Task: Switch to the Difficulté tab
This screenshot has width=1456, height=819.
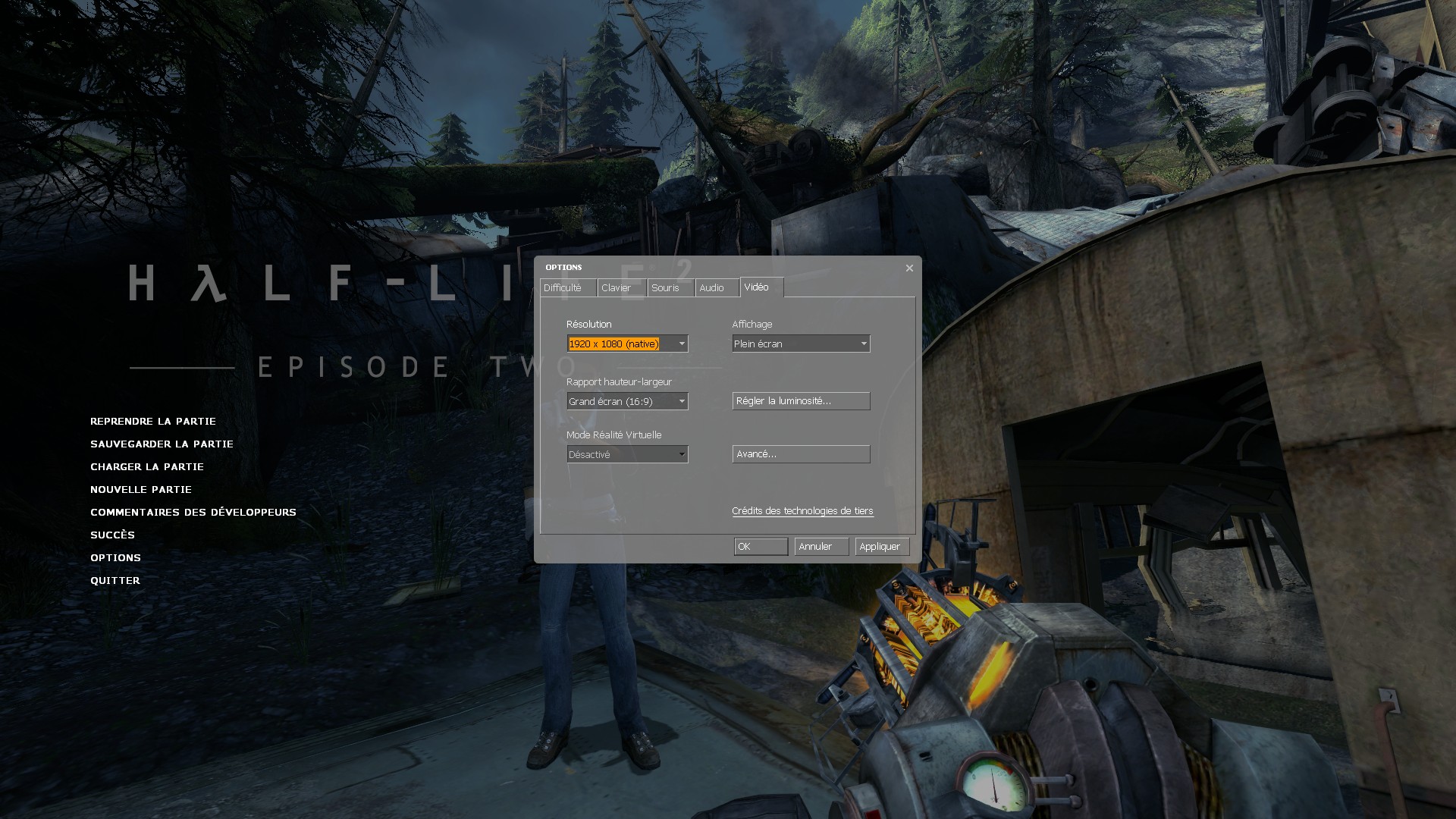Action: click(x=566, y=288)
